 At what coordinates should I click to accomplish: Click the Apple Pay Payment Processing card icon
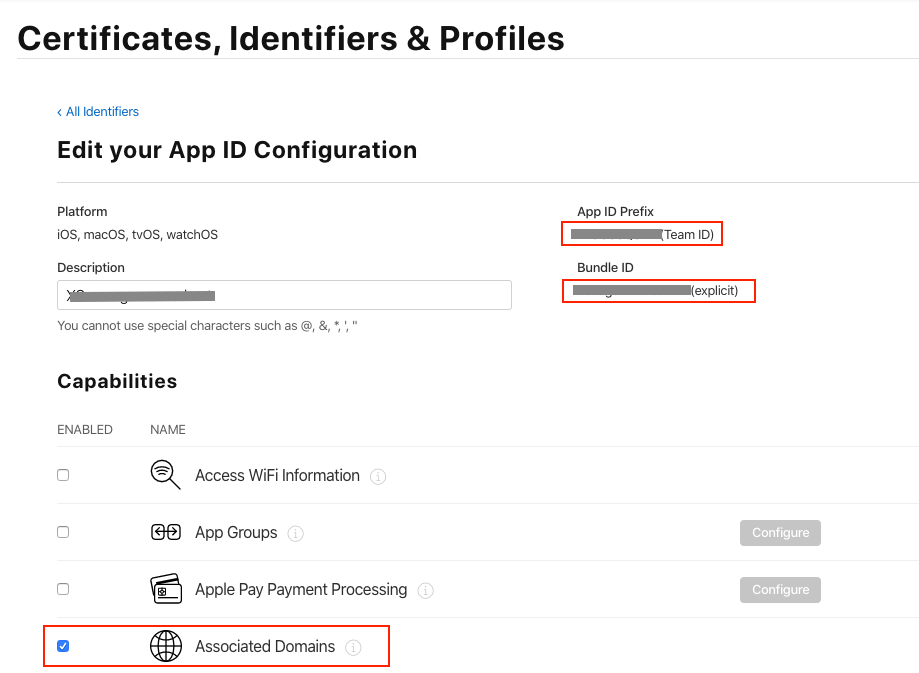click(x=165, y=589)
